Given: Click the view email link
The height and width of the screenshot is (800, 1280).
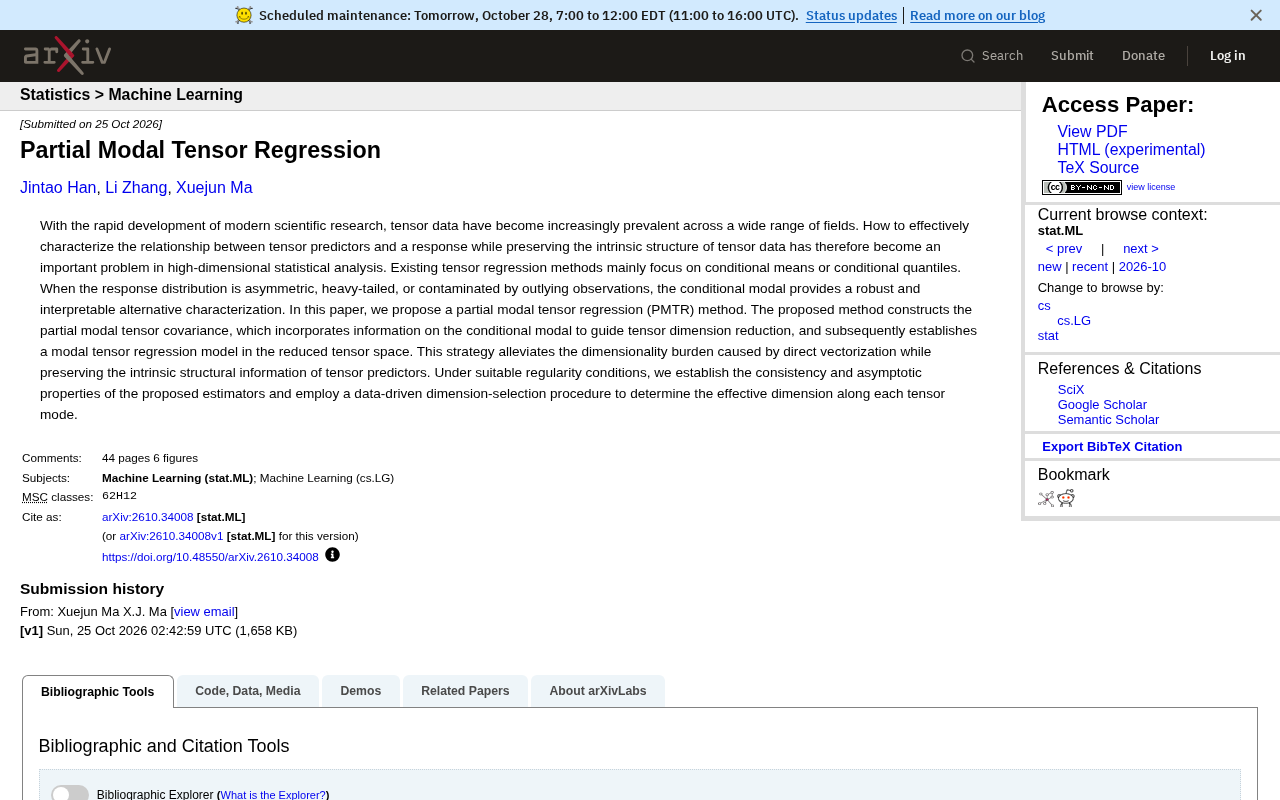Looking at the screenshot, I should coord(204,612).
